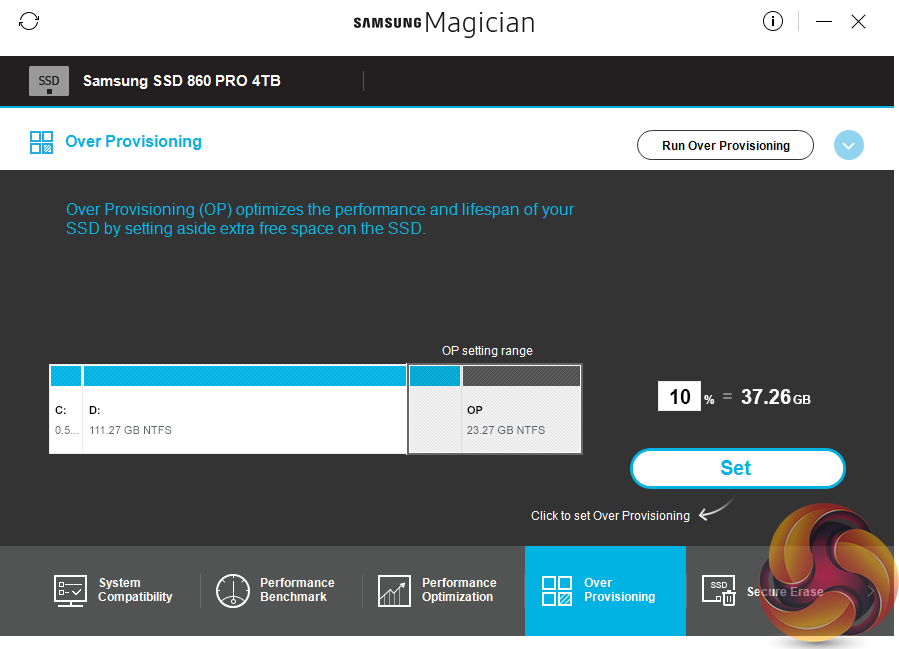Screen dimensions: 899x649
Task: Click the OP 23.27 GB NTFS partition
Action: 521,409
